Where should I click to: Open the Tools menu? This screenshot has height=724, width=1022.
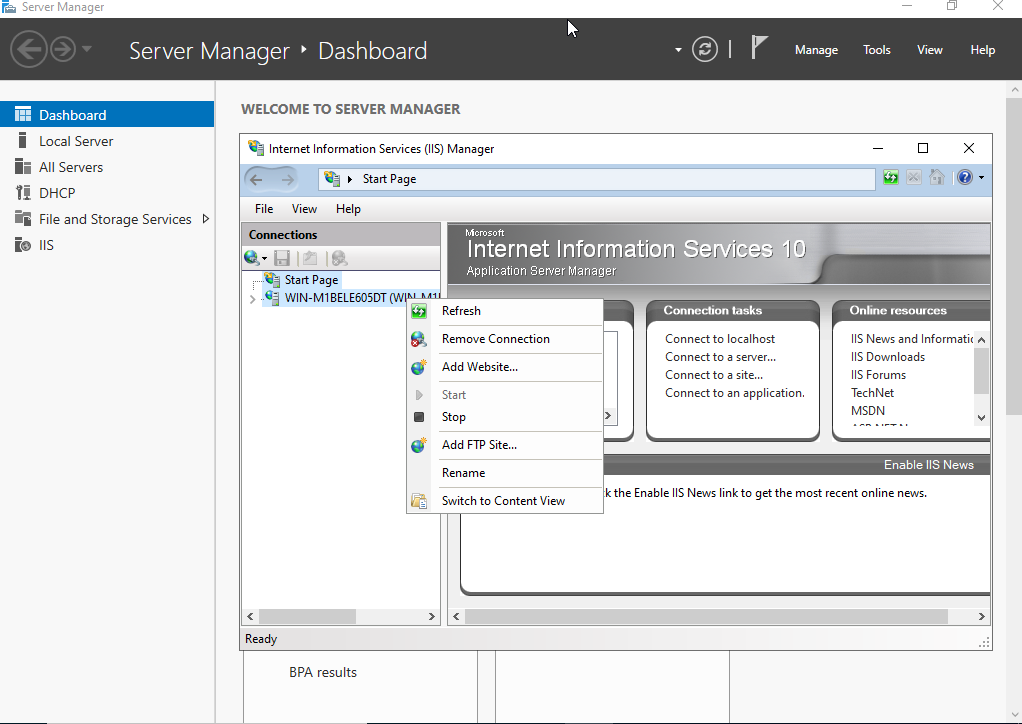(877, 50)
